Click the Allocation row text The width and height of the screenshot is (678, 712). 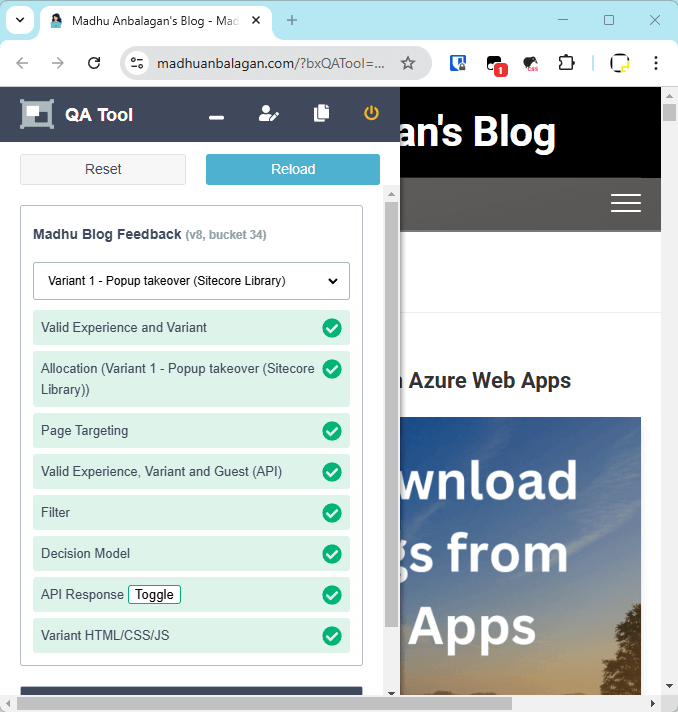(x=178, y=379)
